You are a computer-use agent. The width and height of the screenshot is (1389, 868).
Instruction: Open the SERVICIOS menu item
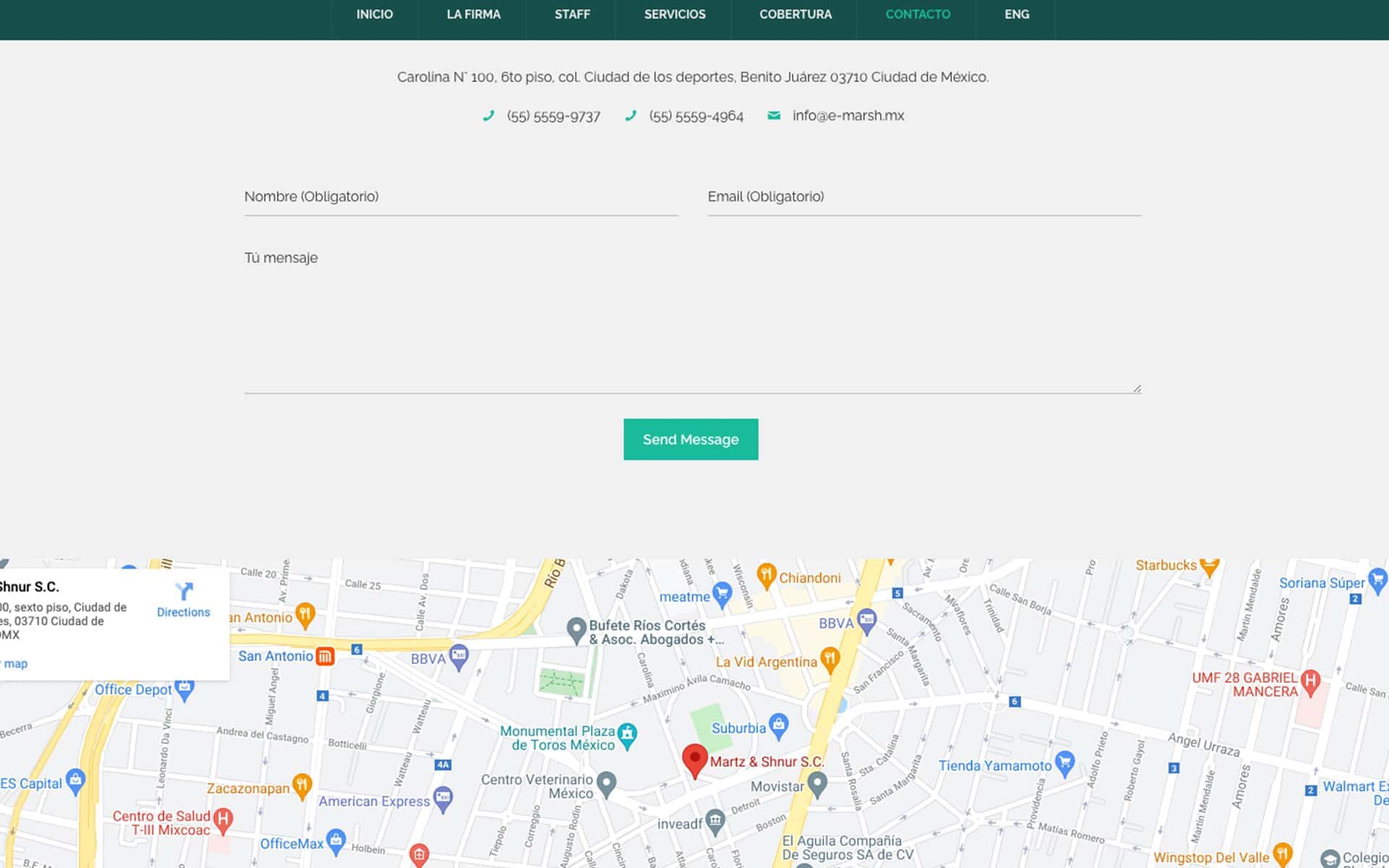(x=674, y=14)
